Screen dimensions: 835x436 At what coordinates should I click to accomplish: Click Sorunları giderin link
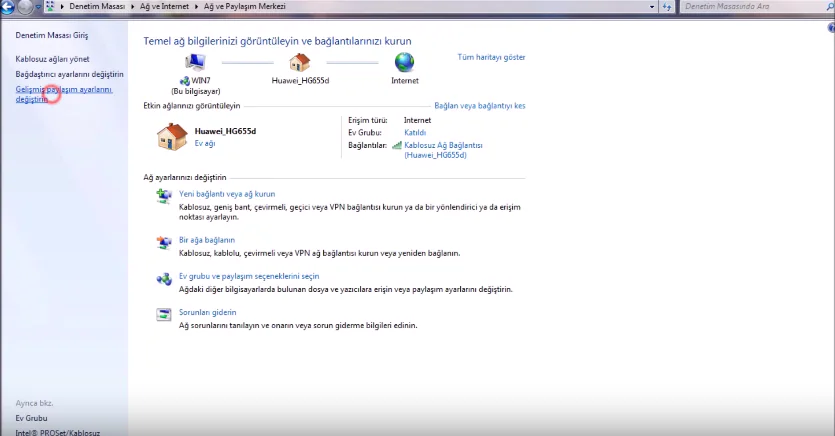(207, 312)
